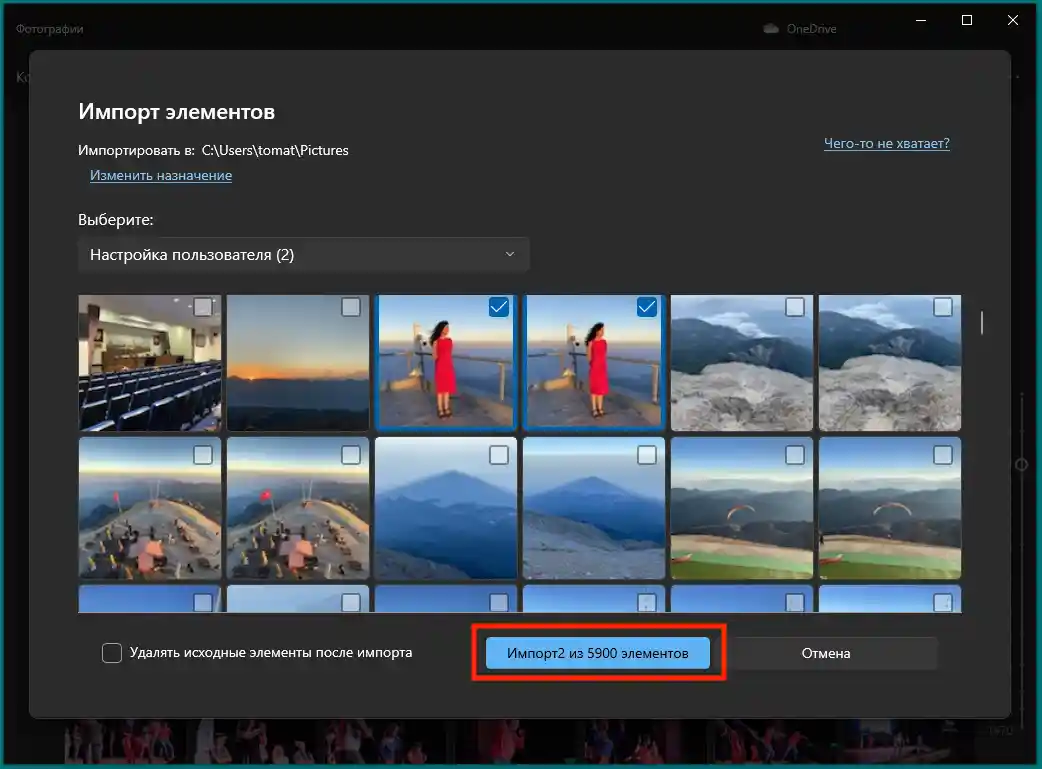Screen dimensions: 1042x769
Task: Open the 'Настройка пользователя (2)' dropdown
Action: pyautogui.click(x=303, y=255)
